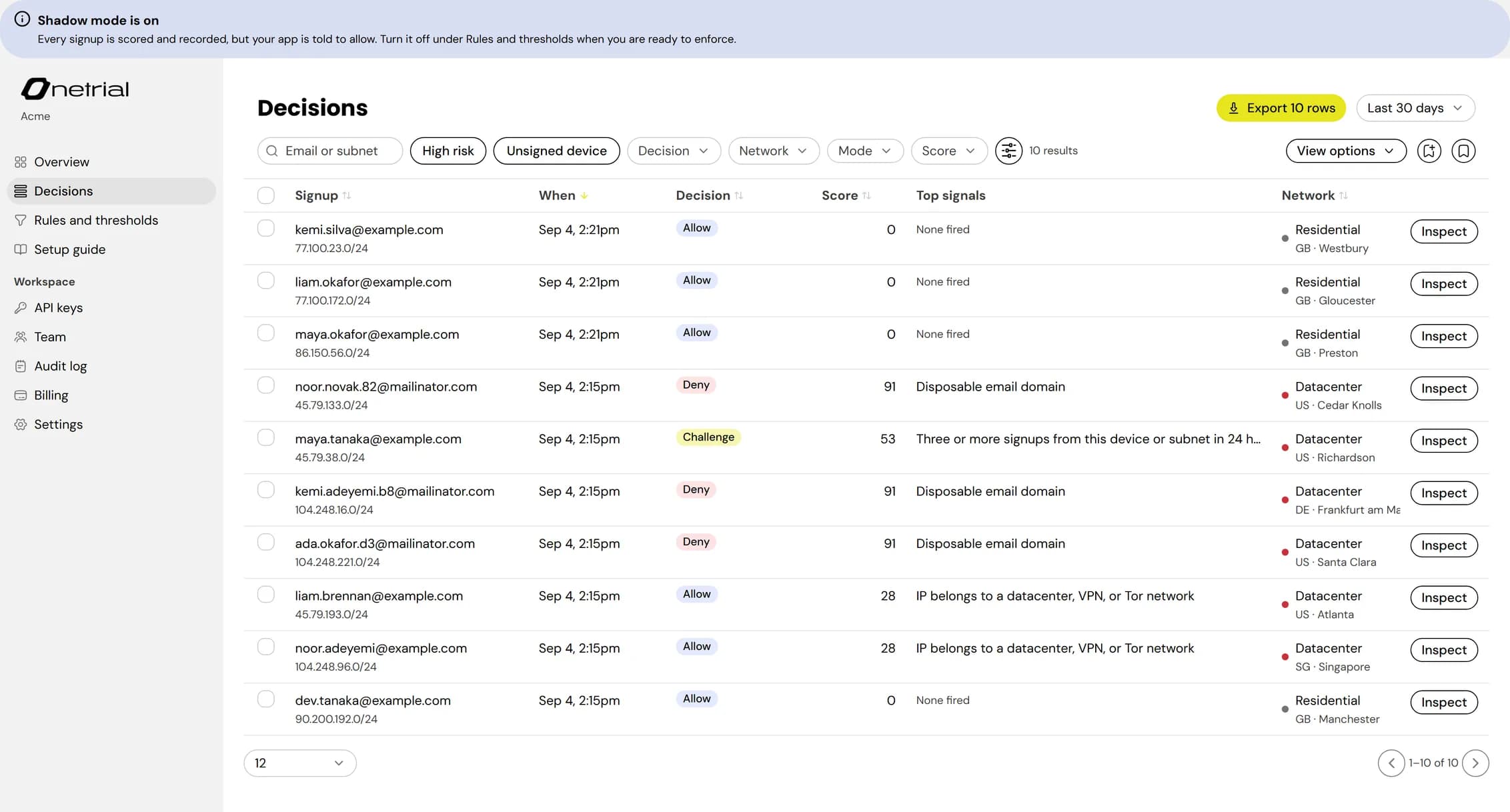Toggle the Unsigned device filter chip
This screenshot has height=812, width=1510.
[x=556, y=151]
